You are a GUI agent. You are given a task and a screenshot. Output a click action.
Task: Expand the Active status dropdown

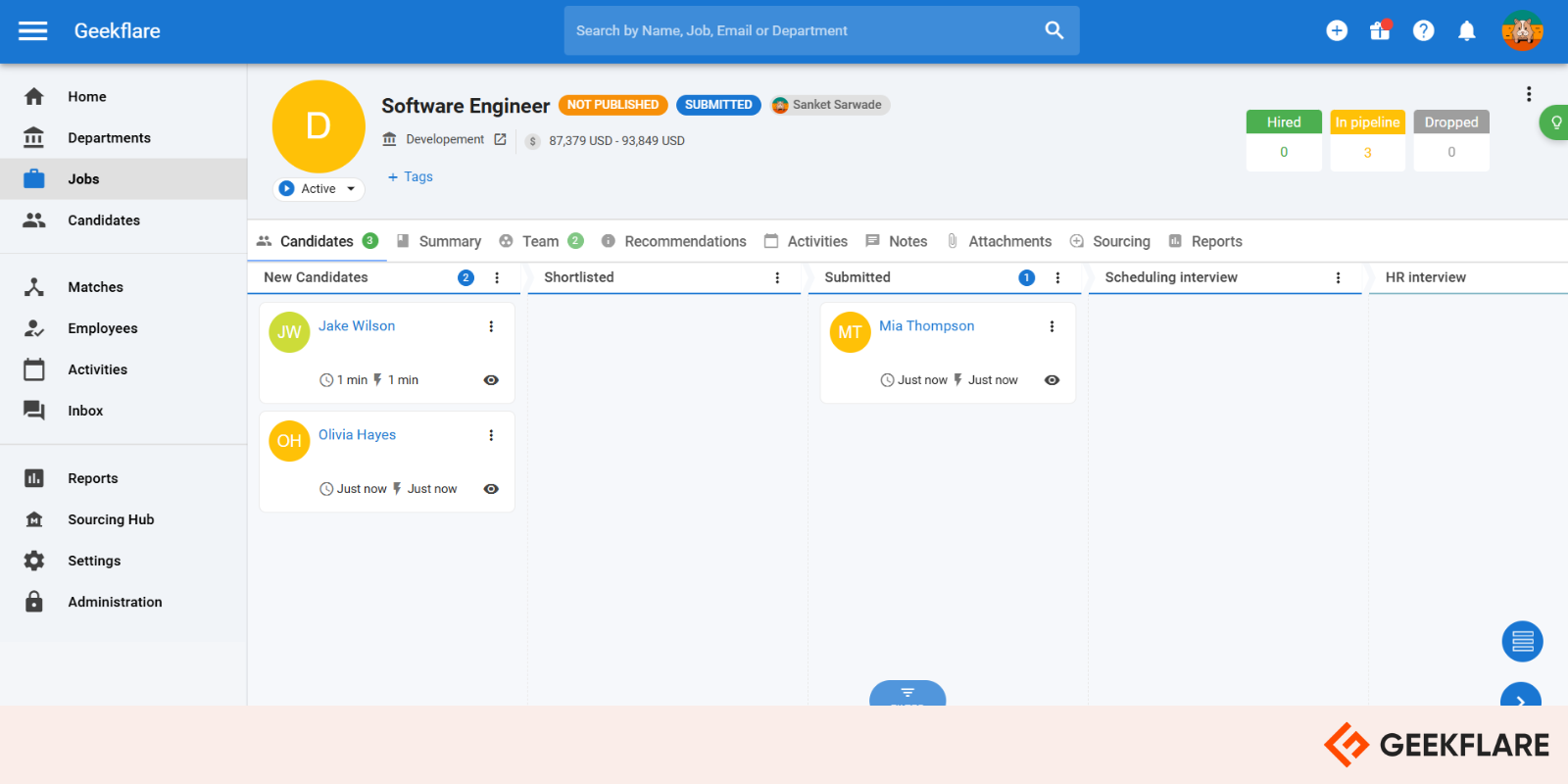point(318,188)
